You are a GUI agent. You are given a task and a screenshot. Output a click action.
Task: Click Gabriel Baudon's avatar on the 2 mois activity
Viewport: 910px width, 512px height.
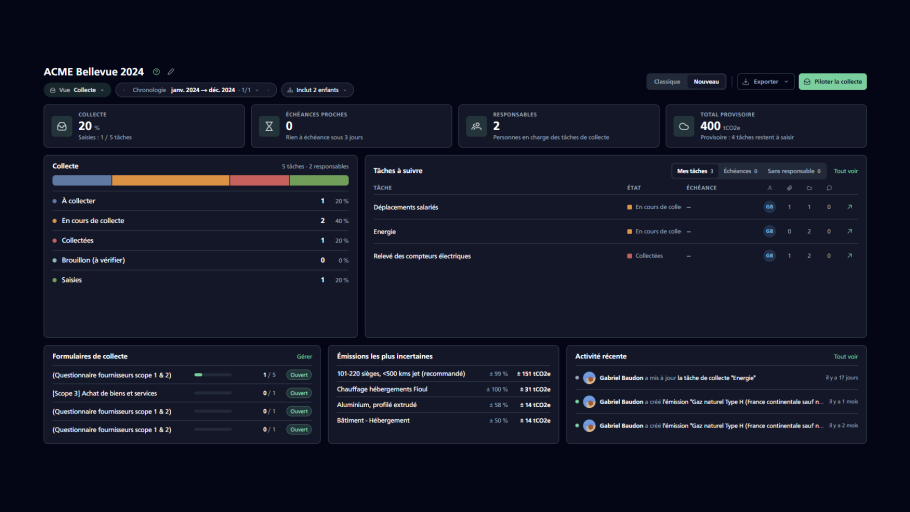(589, 426)
